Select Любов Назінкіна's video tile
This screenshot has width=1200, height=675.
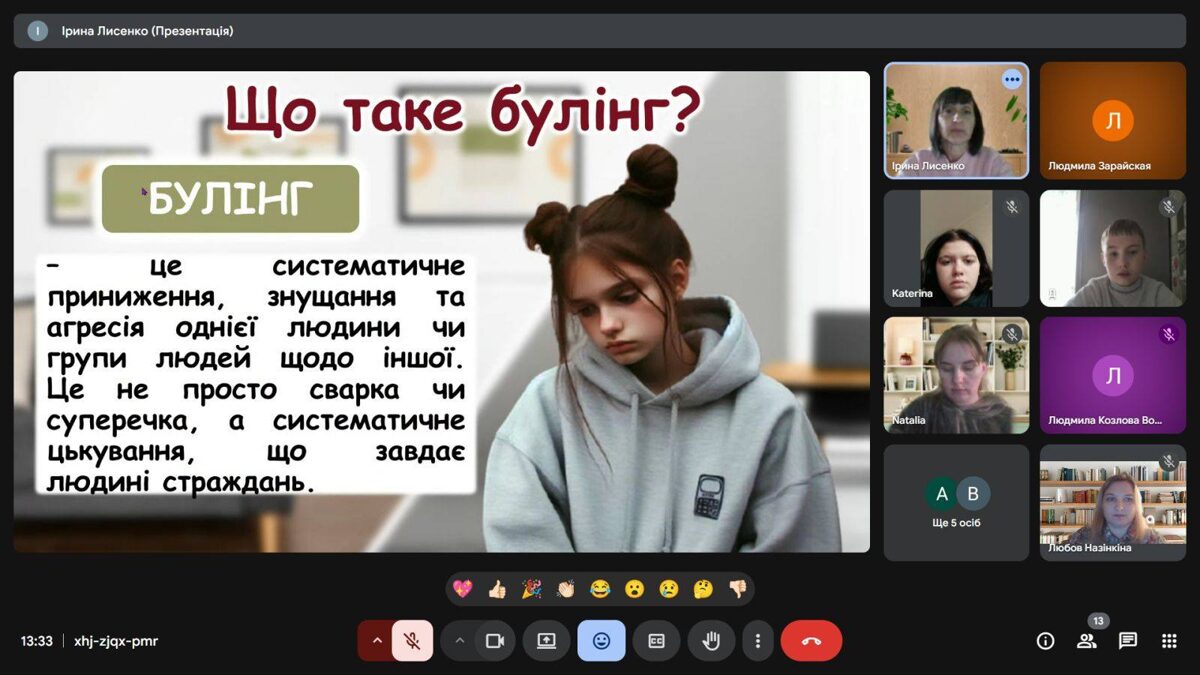(1112, 502)
